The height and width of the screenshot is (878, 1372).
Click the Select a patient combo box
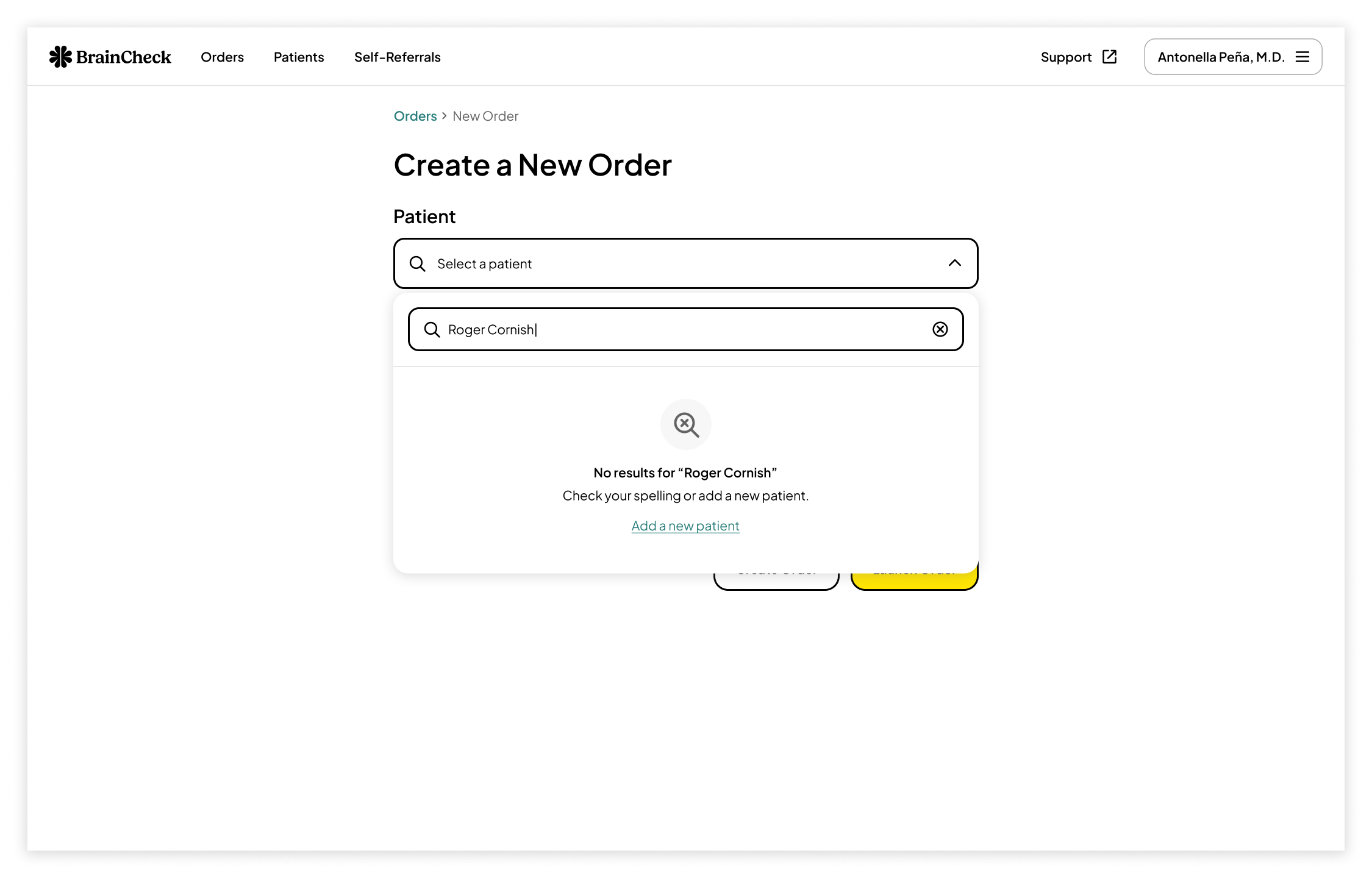coord(685,263)
